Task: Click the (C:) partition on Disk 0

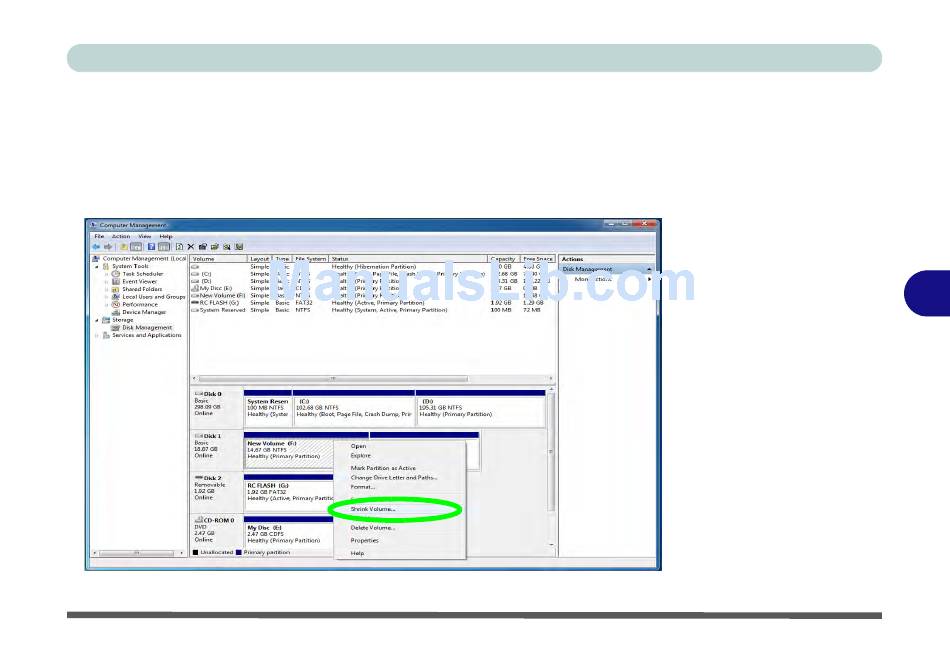Action: point(354,408)
